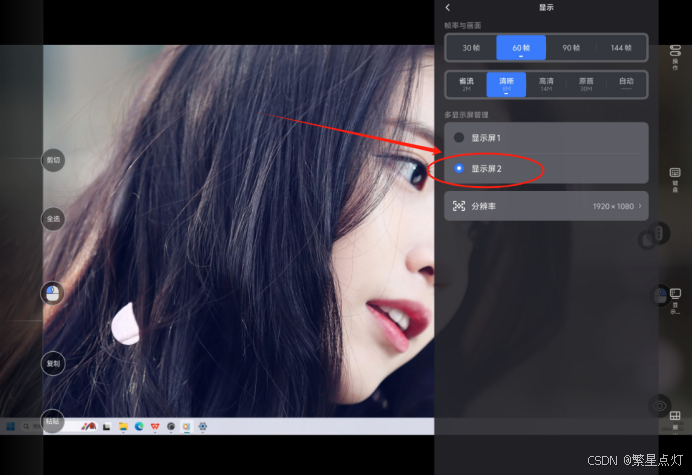Open the 分辨率 1920×1080 setting

tap(546, 206)
